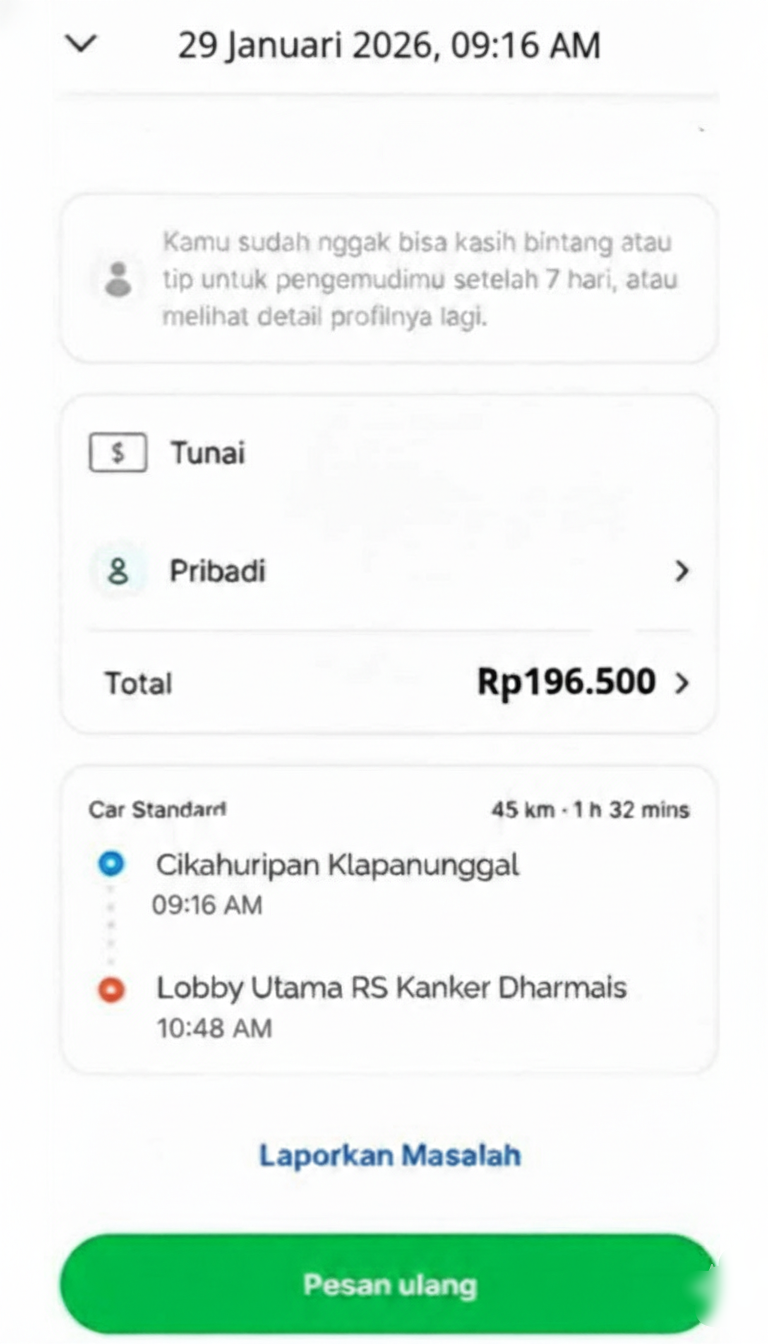Tap the cash payment dollar icon
The width and height of the screenshot is (768, 1344).
point(118,453)
